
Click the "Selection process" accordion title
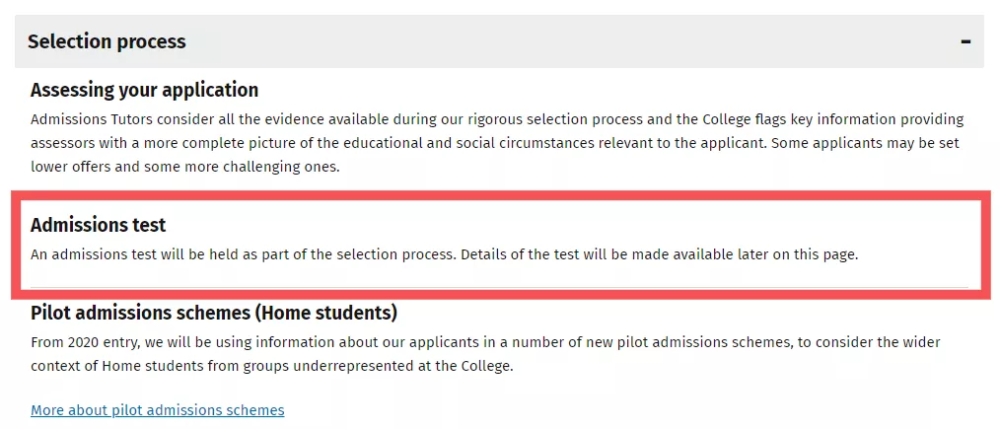(107, 42)
